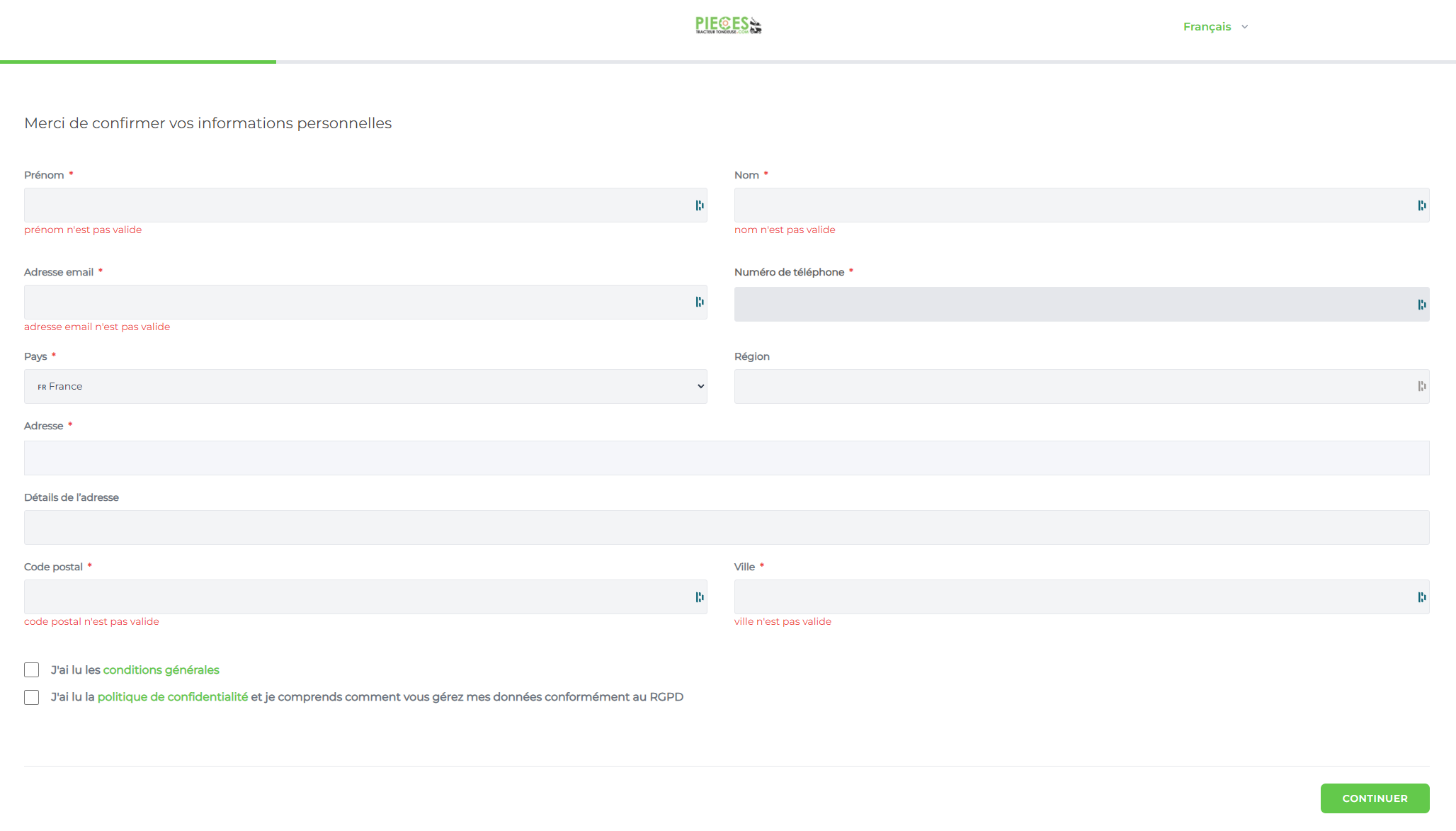Click the 'prénom n'est pas valide' error text
Screen dimensions: 1456x831
83,230
